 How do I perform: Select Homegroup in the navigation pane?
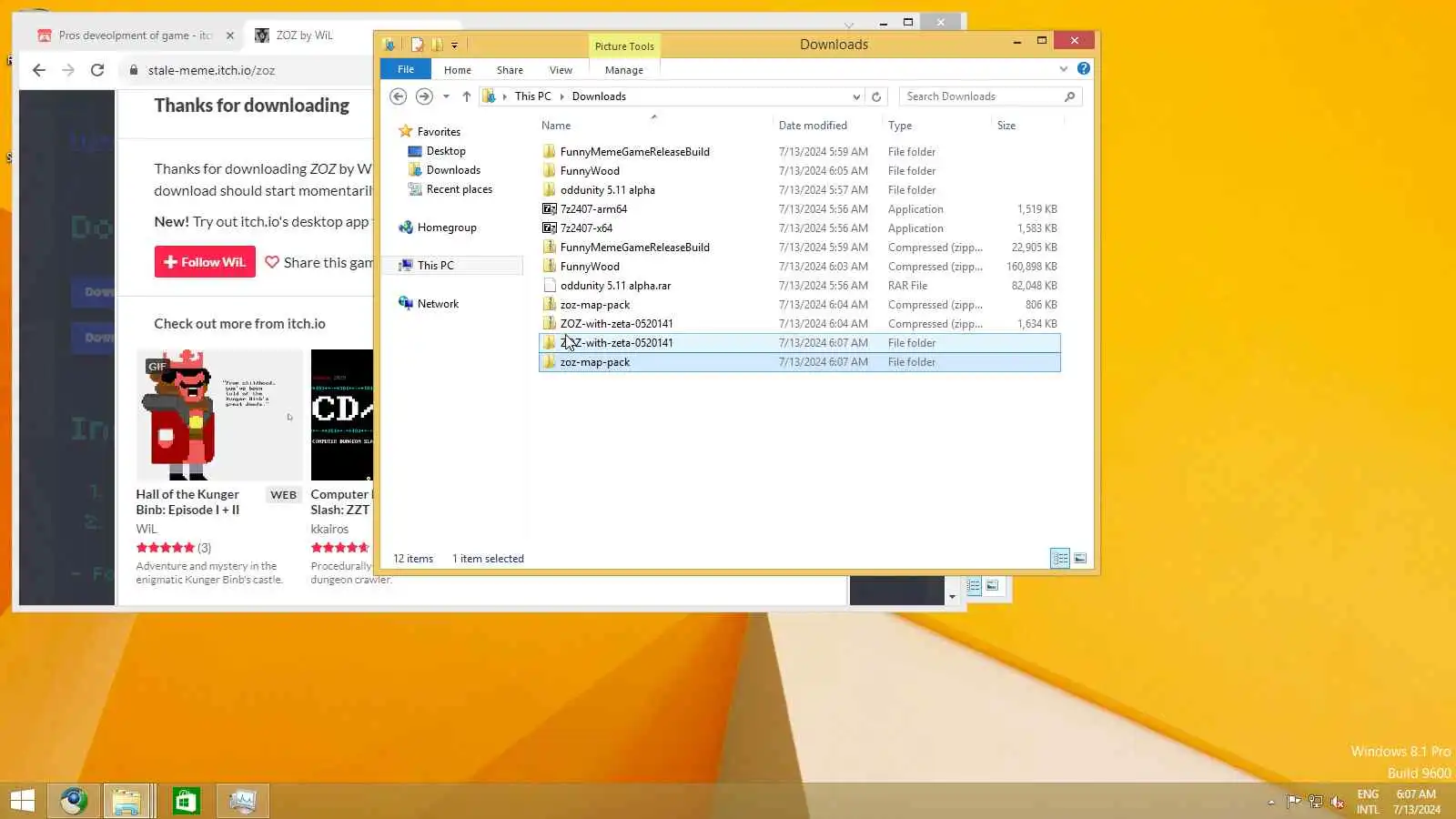point(447,227)
